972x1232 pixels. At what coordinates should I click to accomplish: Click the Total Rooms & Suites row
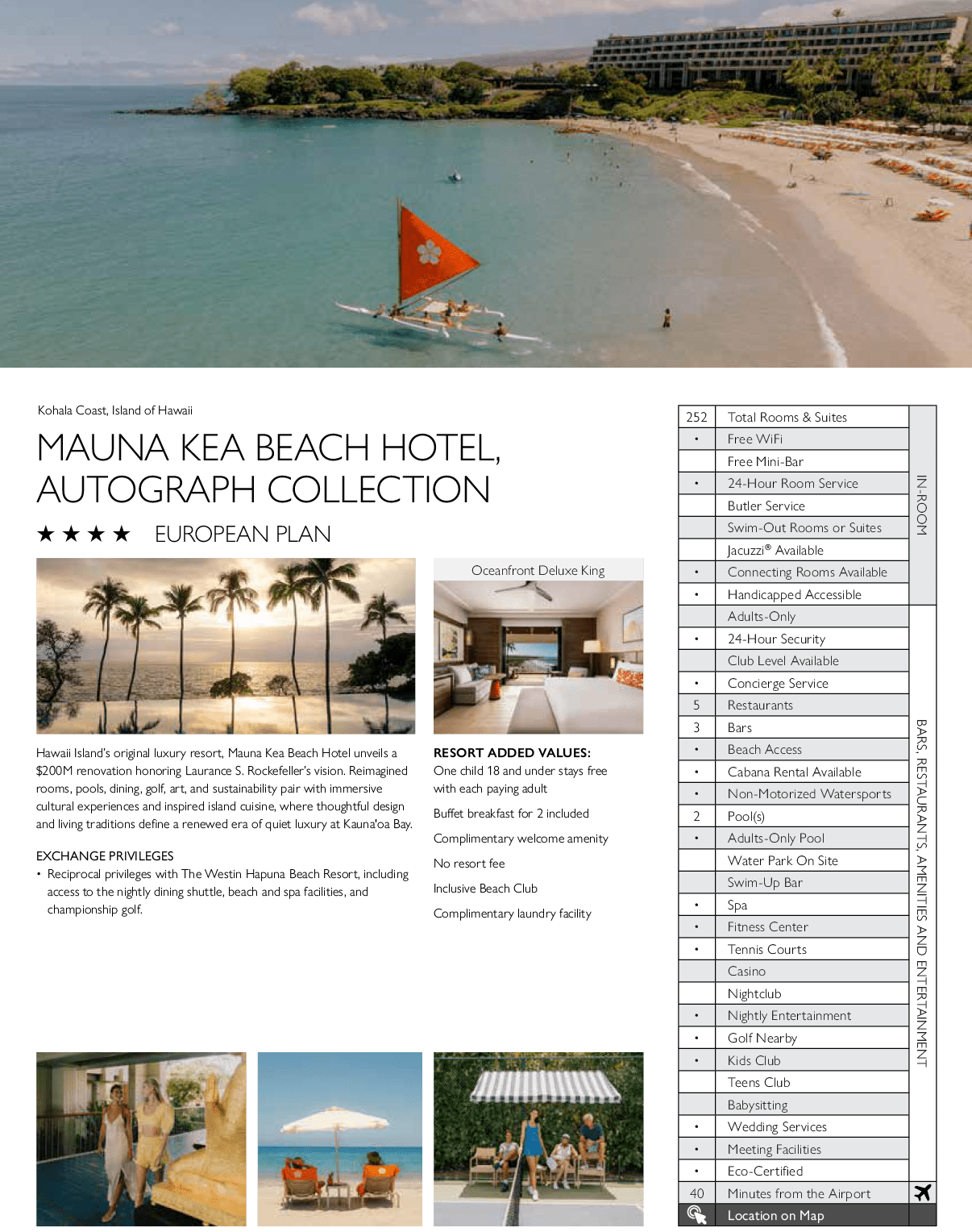794,417
